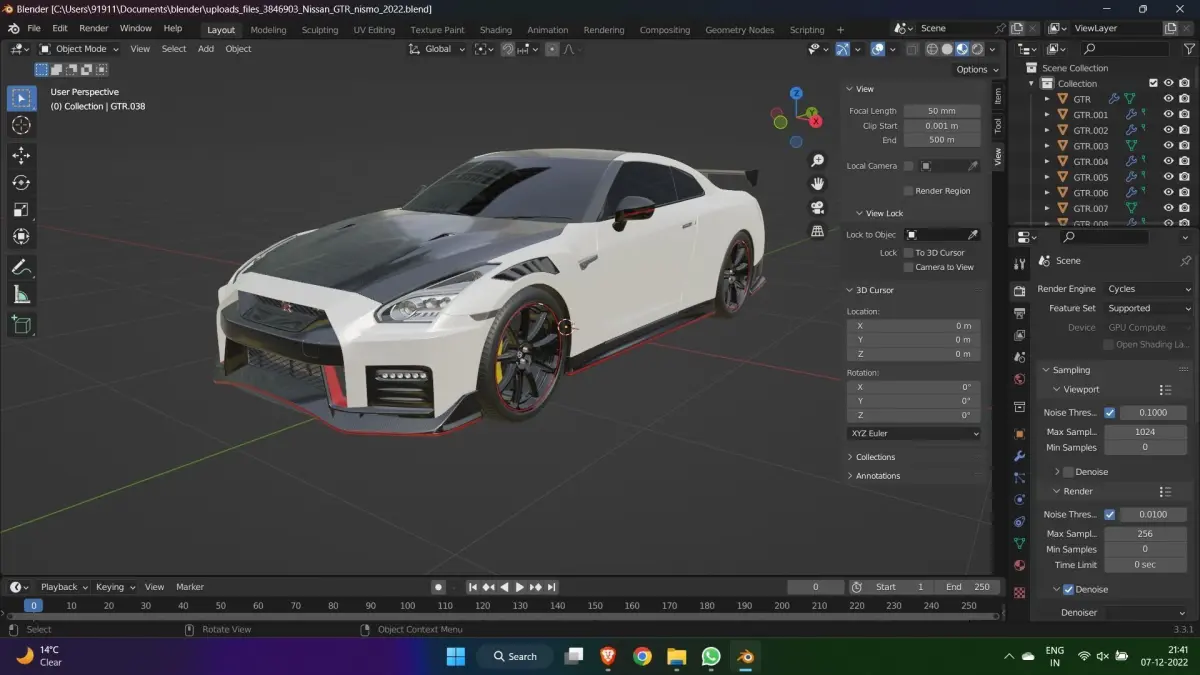Image resolution: width=1200 pixels, height=675 pixels.
Task: Open the viewport Add menu
Action: point(206,49)
